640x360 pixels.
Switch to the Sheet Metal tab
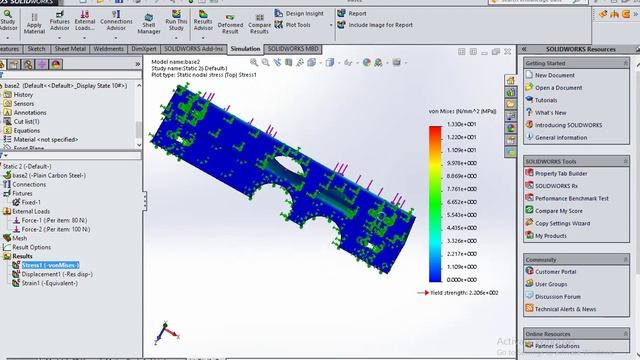tap(70, 49)
